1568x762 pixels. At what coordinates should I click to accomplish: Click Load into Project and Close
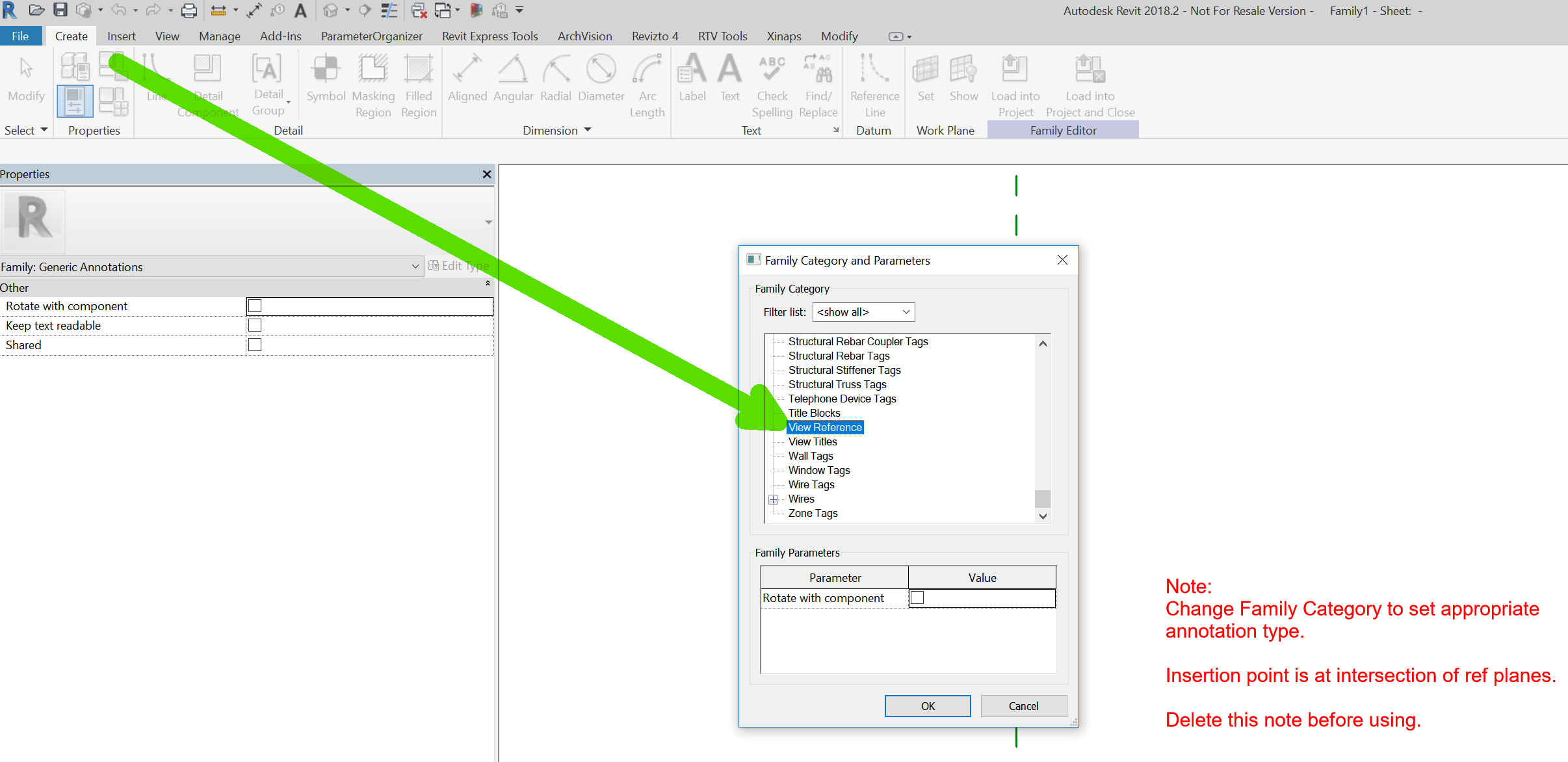pyautogui.click(x=1090, y=83)
